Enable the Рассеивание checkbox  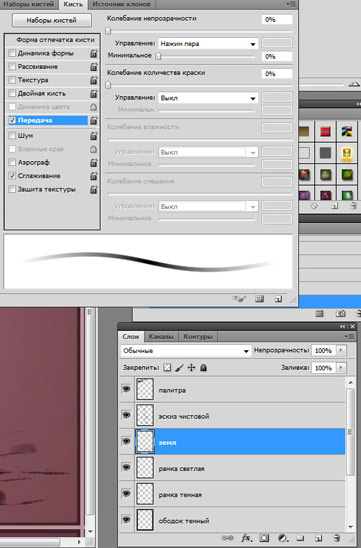pos(12,66)
